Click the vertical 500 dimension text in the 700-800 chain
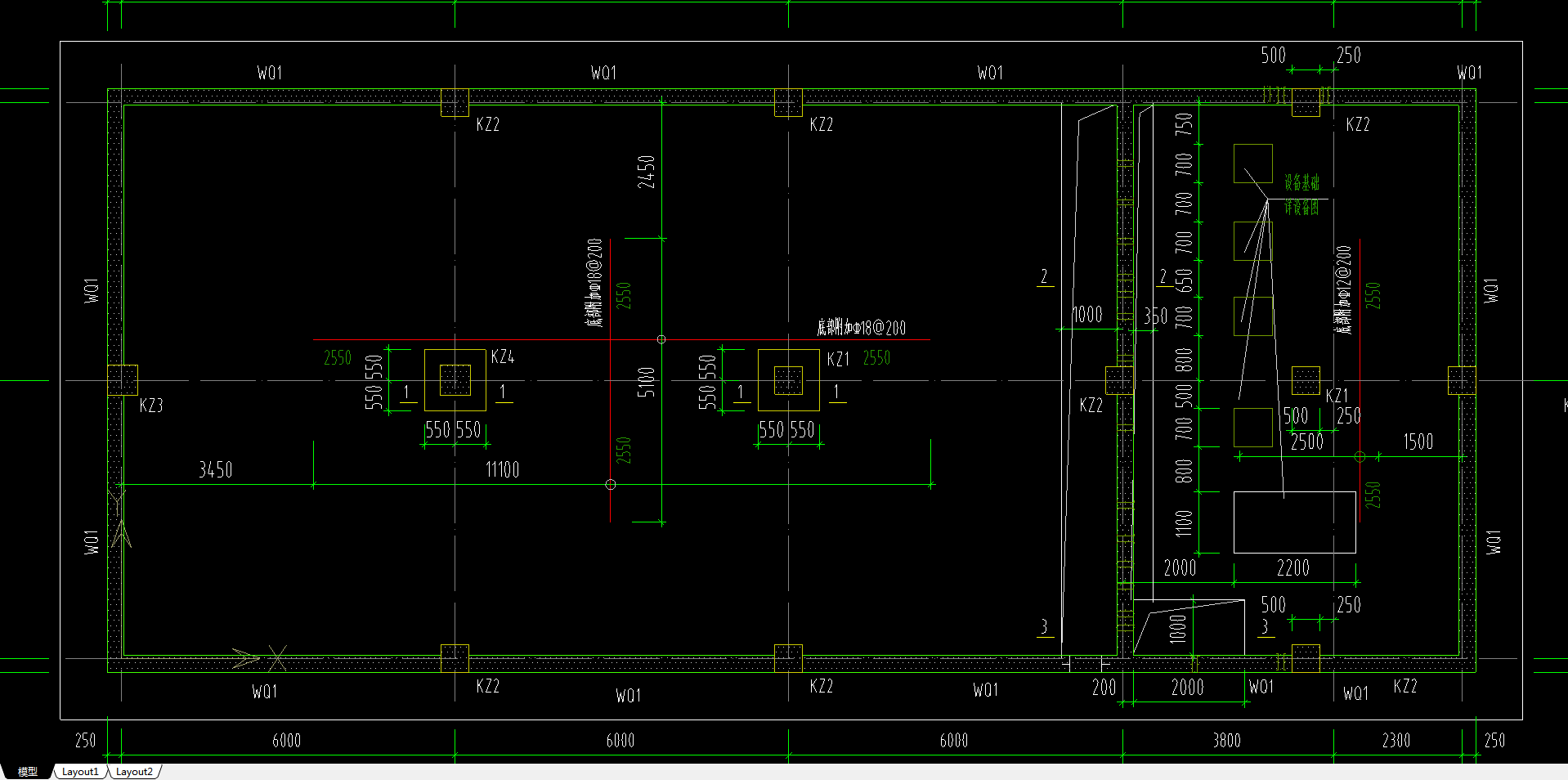 click(x=1184, y=396)
